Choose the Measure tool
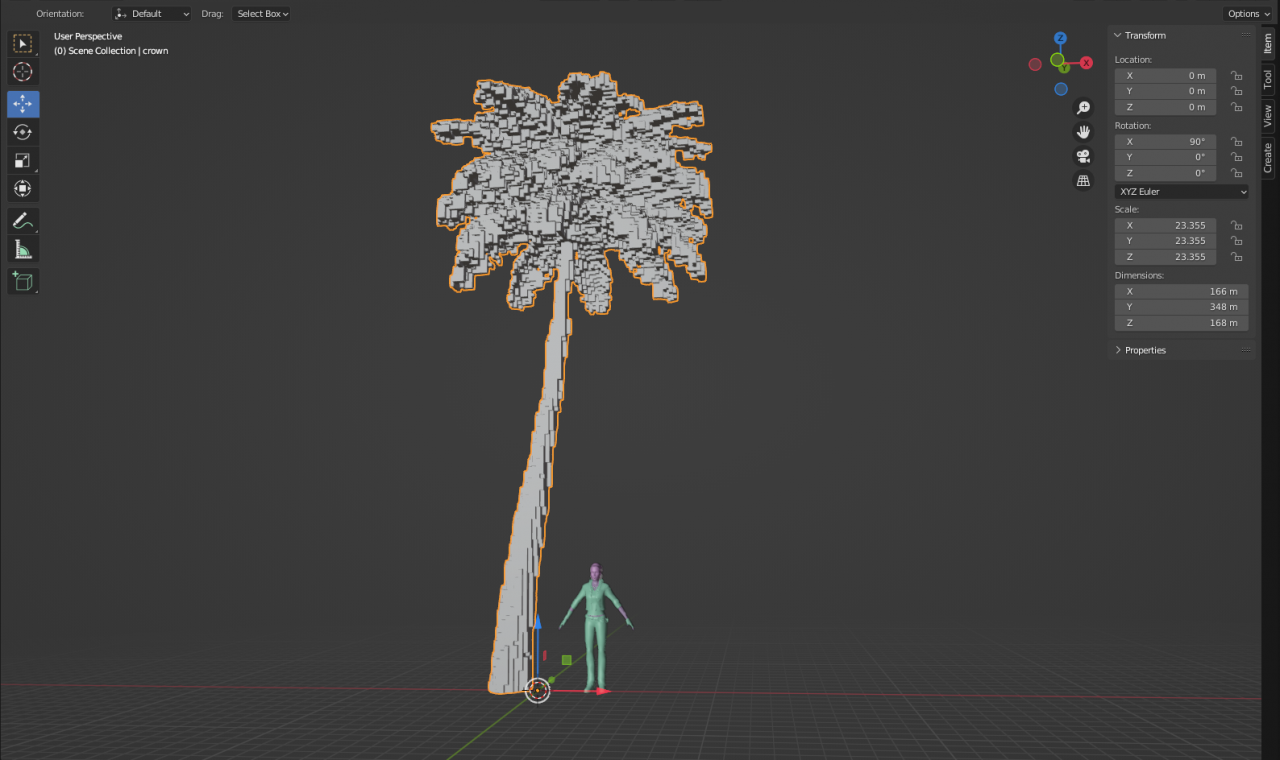The width and height of the screenshot is (1280, 760). [x=23, y=249]
